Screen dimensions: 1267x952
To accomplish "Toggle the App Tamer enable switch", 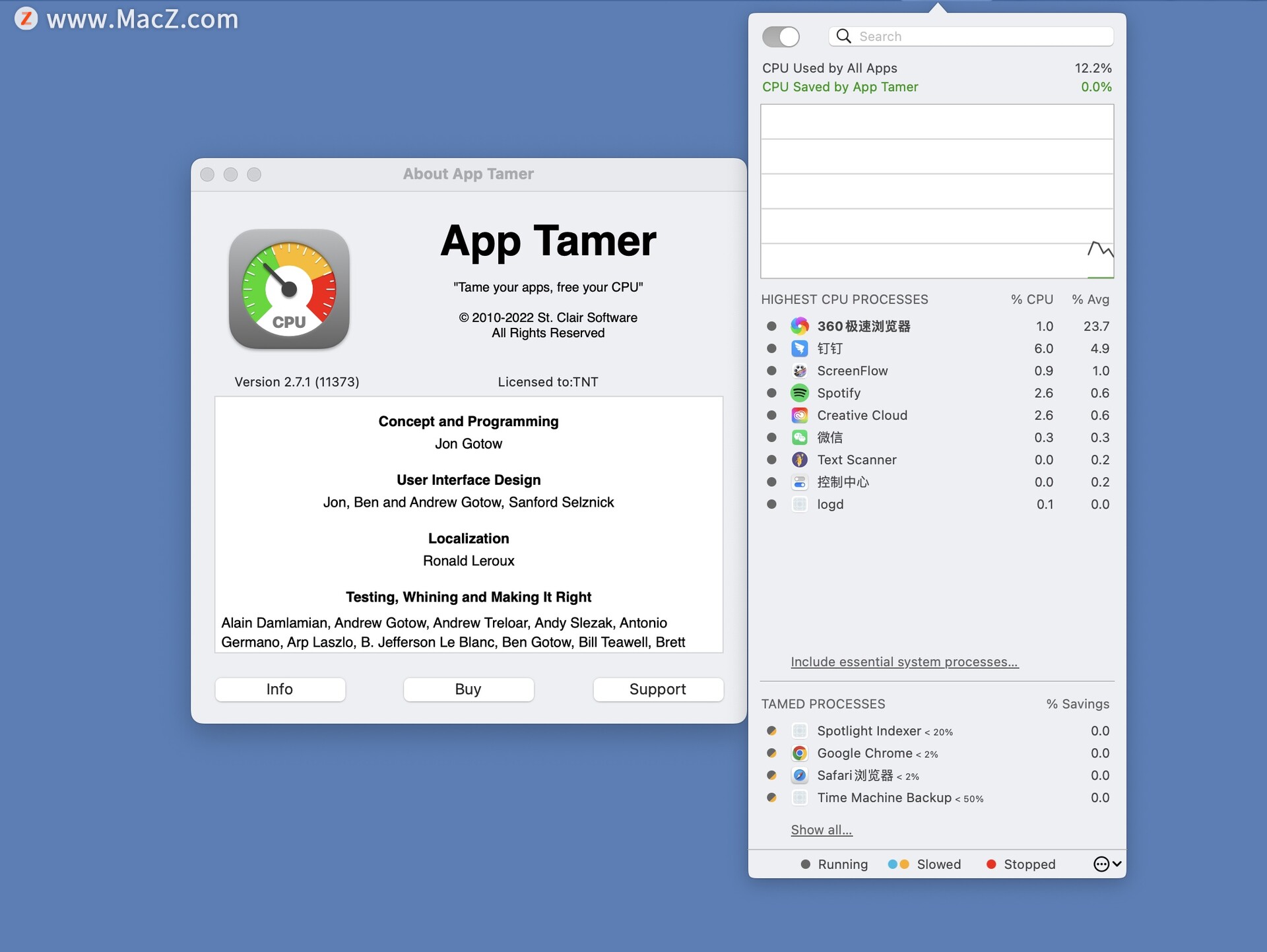I will pyautogui.click(x=781, y=37).
